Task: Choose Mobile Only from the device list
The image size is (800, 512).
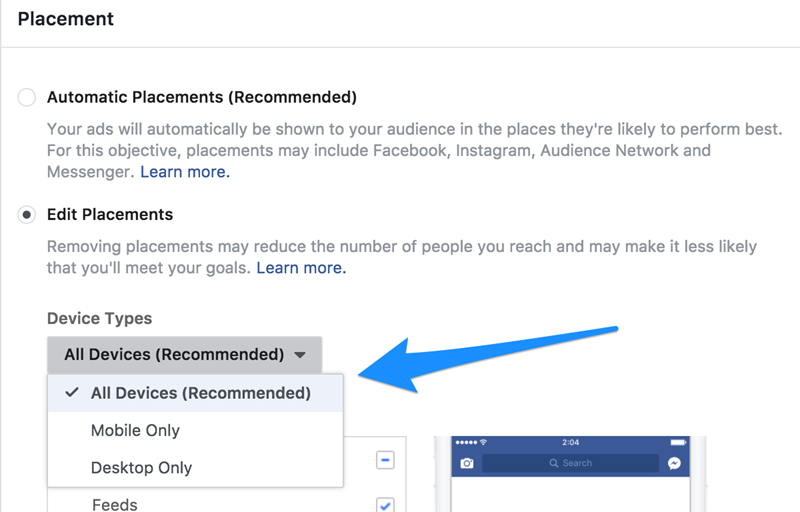Action: (135, 430)
